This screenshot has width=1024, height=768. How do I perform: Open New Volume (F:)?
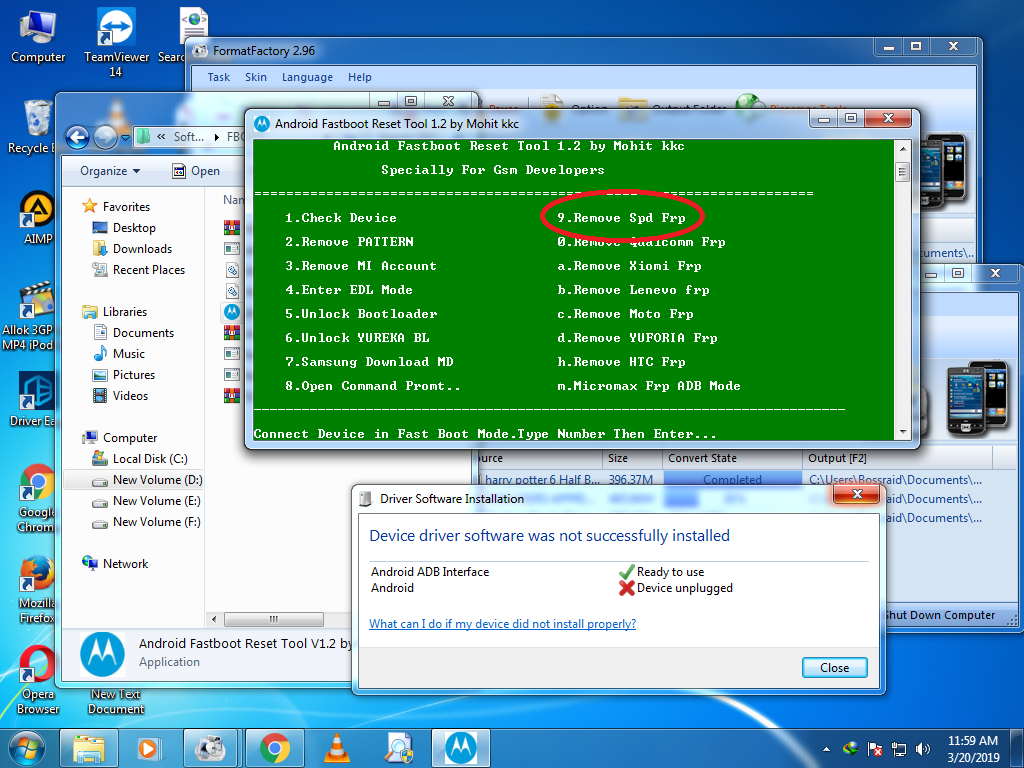click(146, 522)
